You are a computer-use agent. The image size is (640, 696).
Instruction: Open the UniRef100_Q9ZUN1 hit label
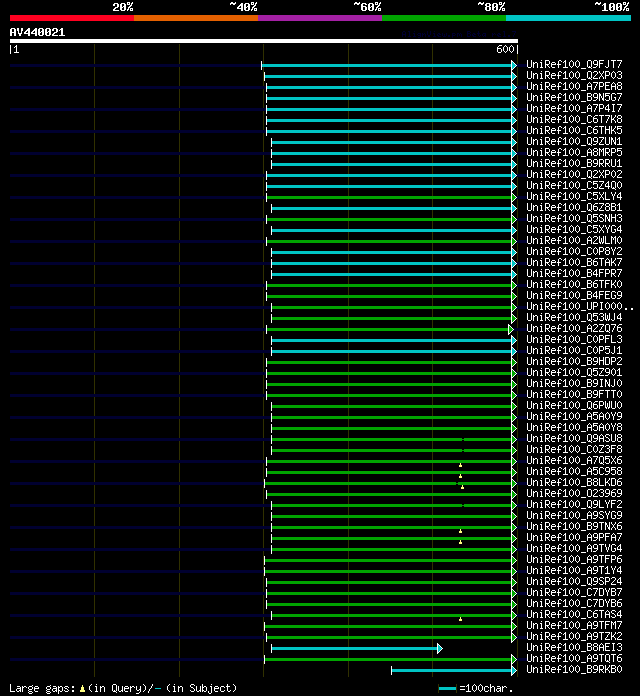(x=574, y=142)
